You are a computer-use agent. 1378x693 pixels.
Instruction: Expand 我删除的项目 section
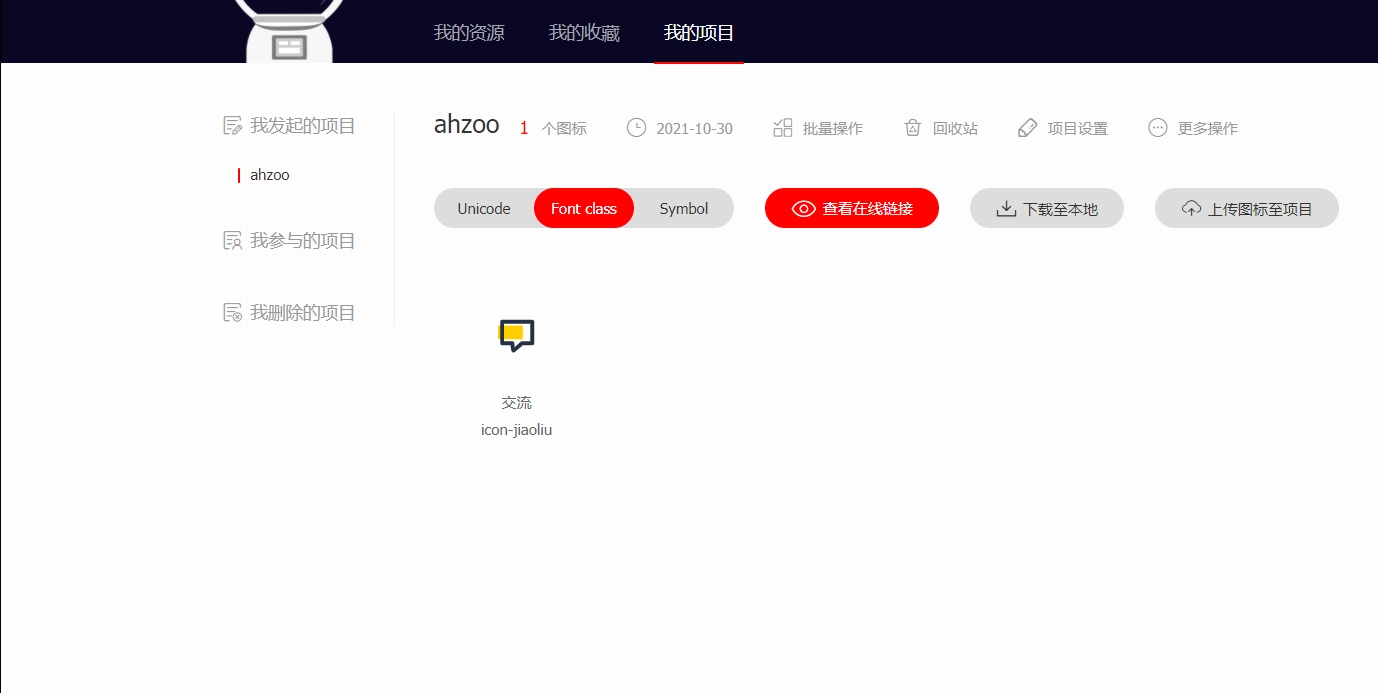pyautogui.click(x=303, y=313)
